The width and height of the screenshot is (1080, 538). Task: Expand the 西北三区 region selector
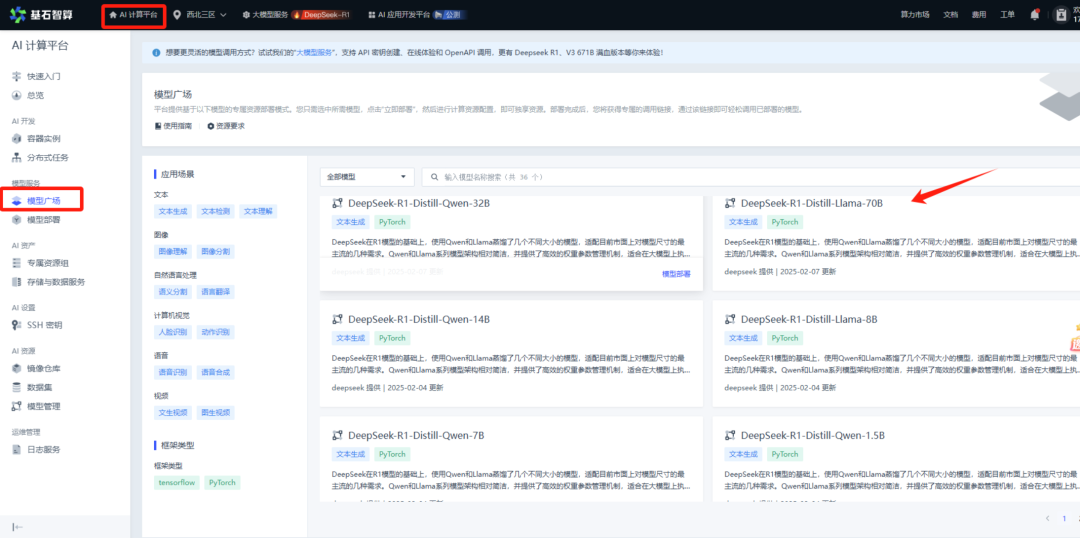[x=200, y=14]
